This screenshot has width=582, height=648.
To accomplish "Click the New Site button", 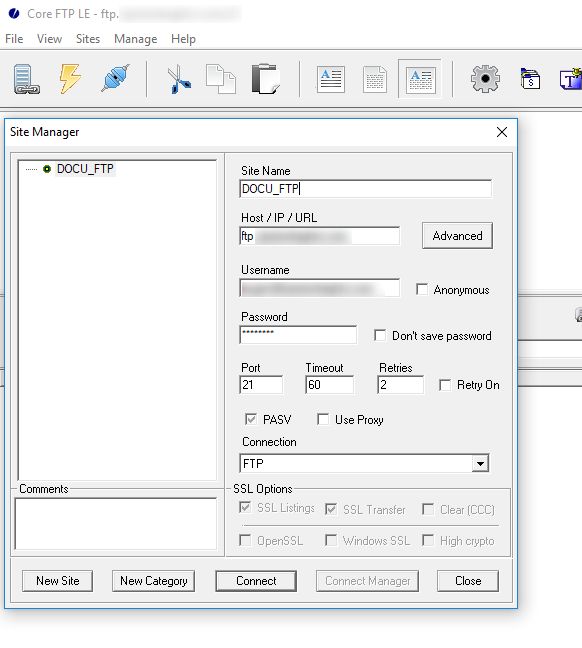I will tap(57, 581).
